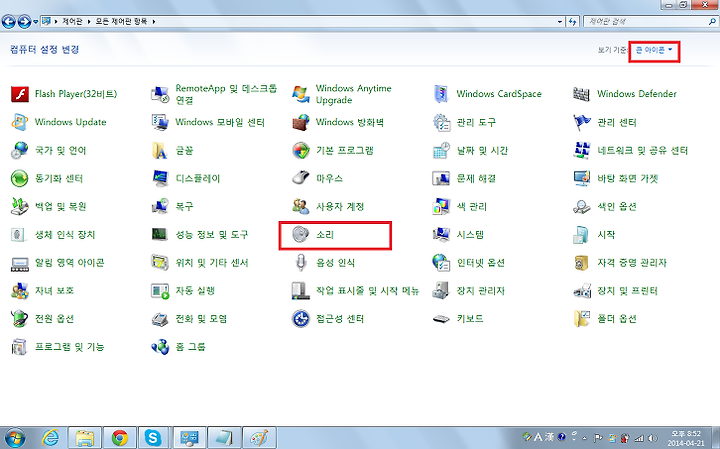
Task: Open Paint from the taskbar
Action: [259, 438]
